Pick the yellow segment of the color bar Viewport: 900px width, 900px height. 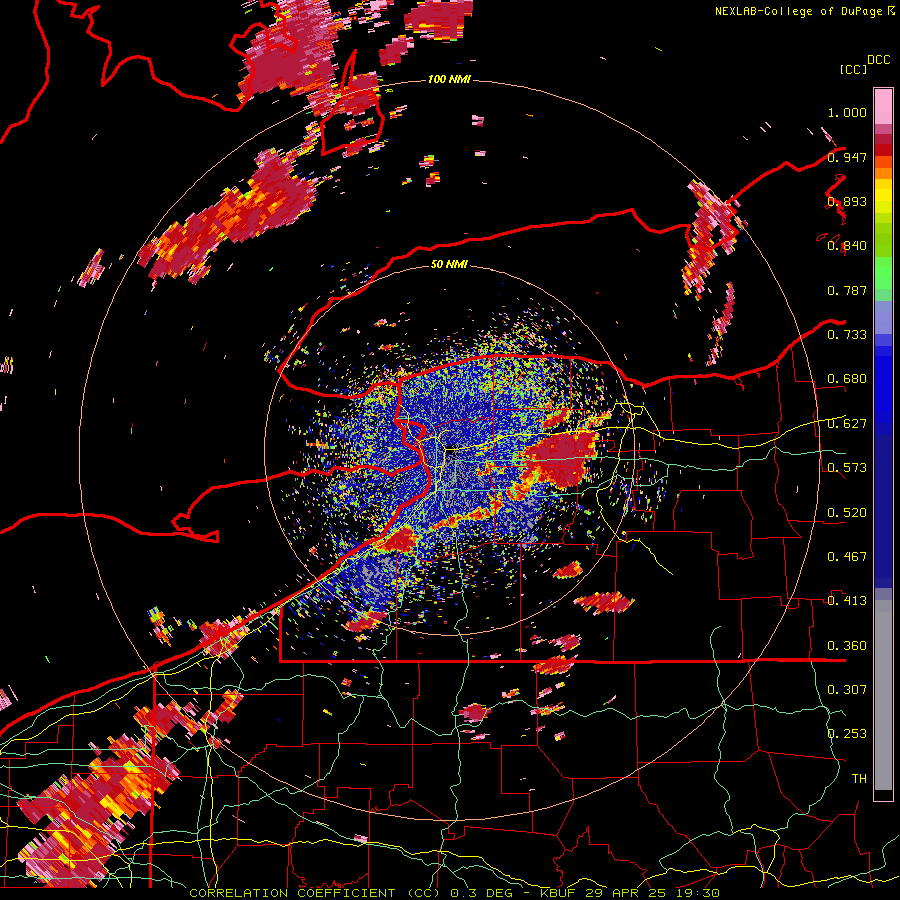[883, 196]
